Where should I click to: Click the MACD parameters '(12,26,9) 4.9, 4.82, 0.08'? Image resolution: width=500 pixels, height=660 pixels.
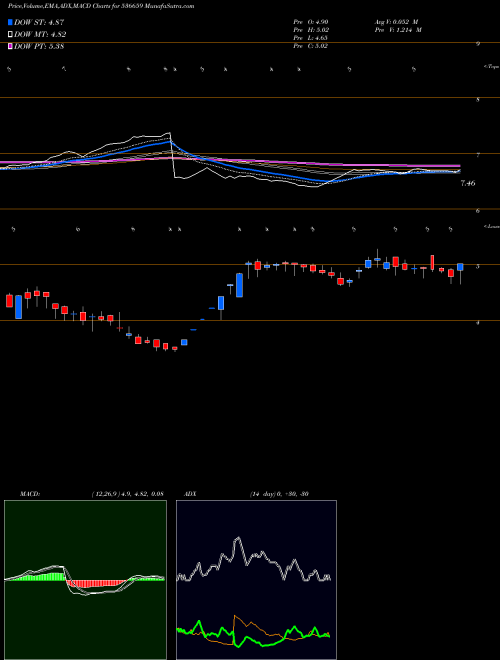coord(128,494)
